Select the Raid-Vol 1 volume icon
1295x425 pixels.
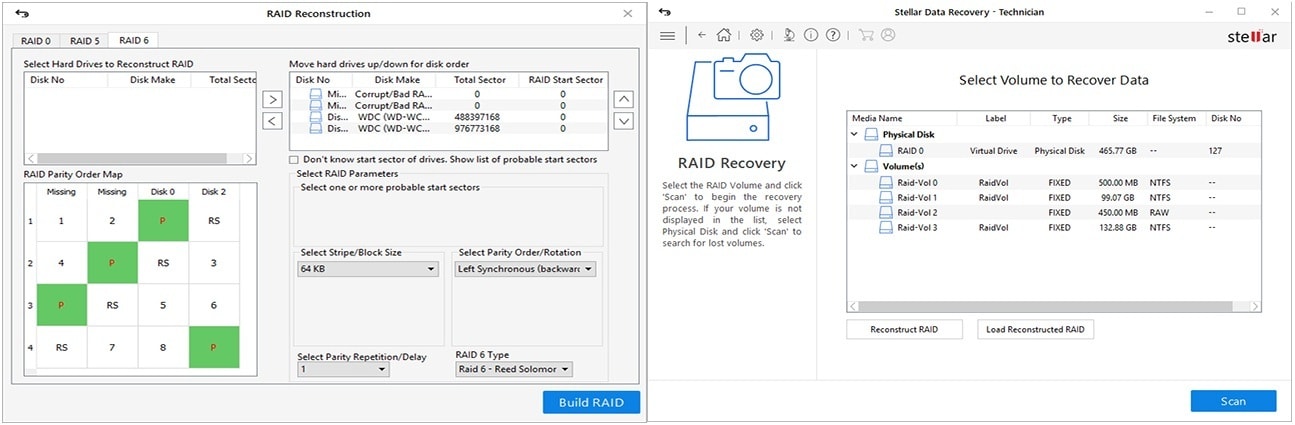pos(887,198)
